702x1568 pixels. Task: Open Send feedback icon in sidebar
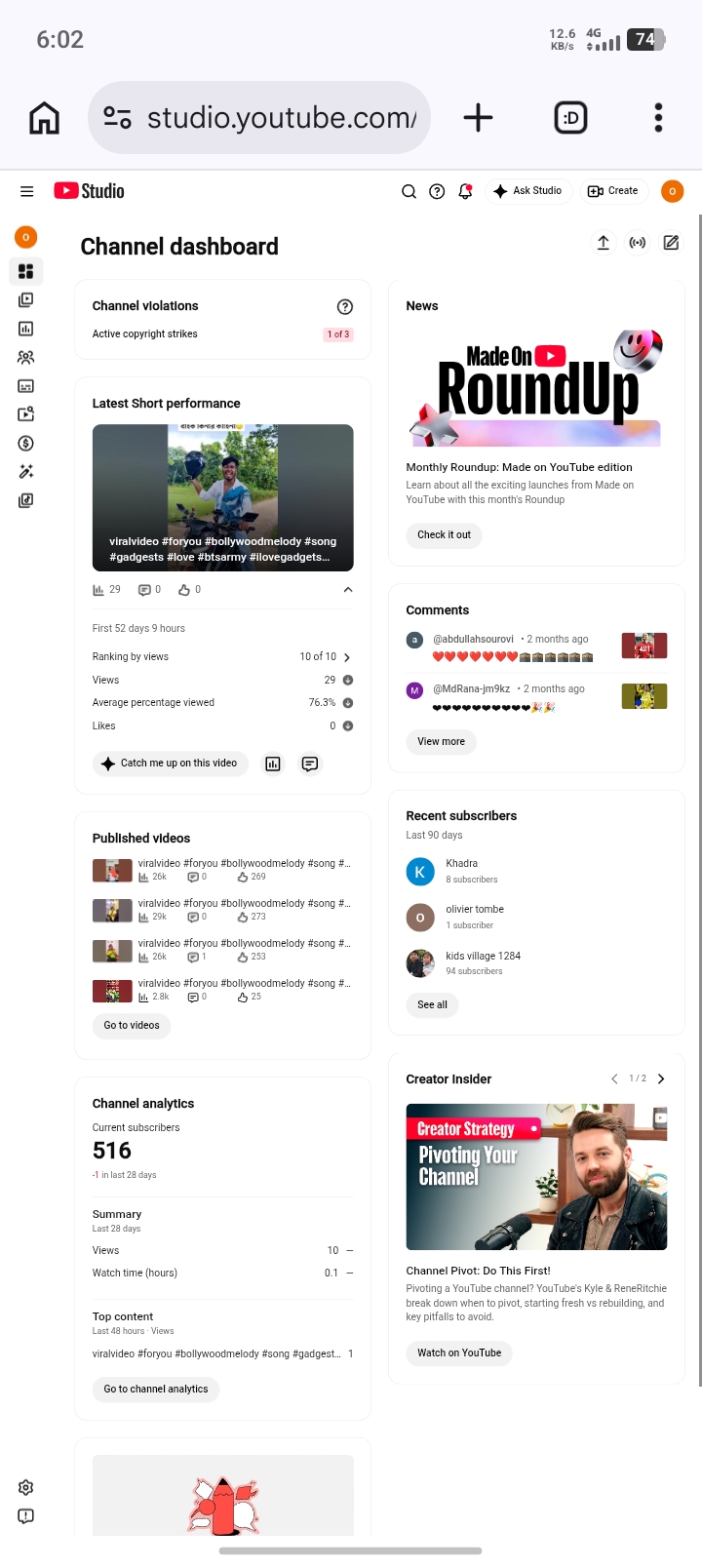point(26,1516)
